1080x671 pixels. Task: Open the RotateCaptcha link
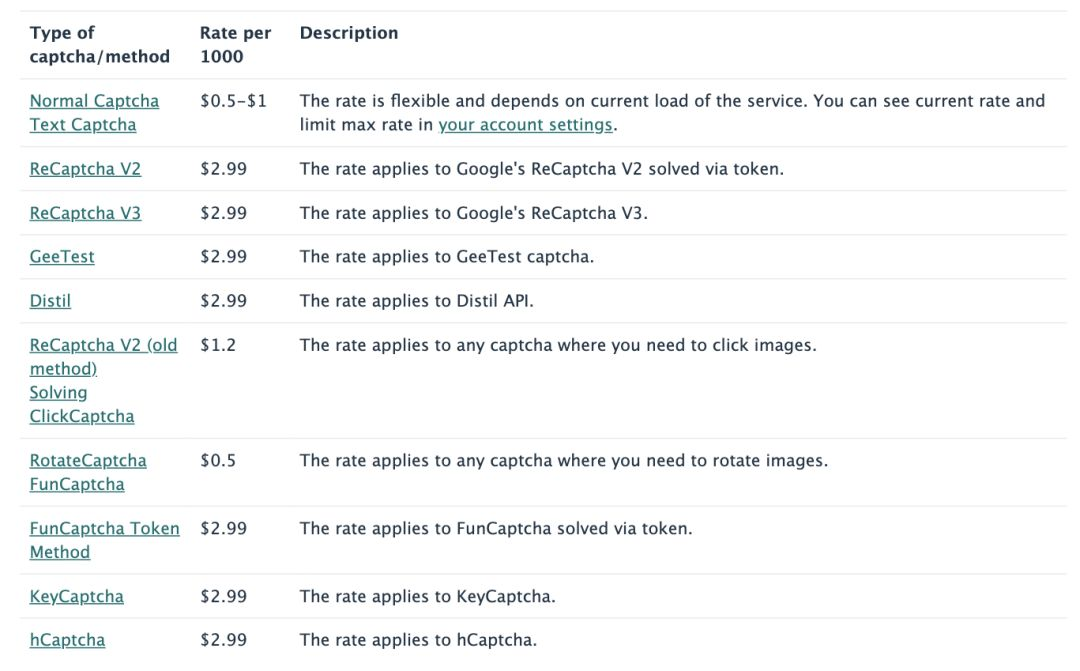click(87, 460)
